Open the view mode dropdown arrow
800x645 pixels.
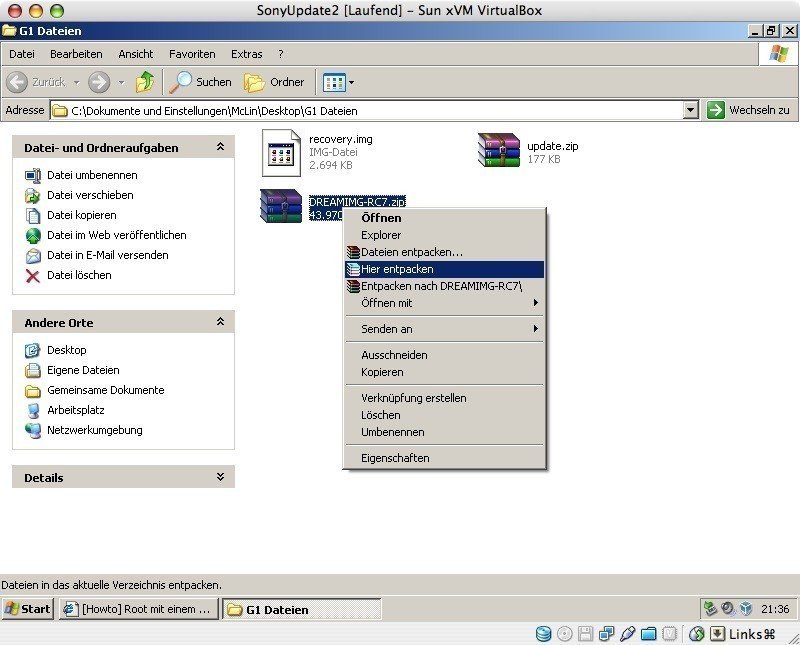352,82
